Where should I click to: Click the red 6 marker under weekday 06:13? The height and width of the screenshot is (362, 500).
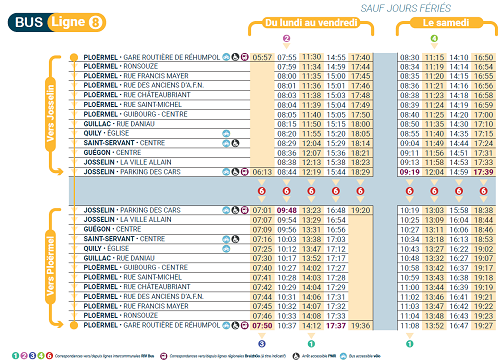tap(262, 191)
